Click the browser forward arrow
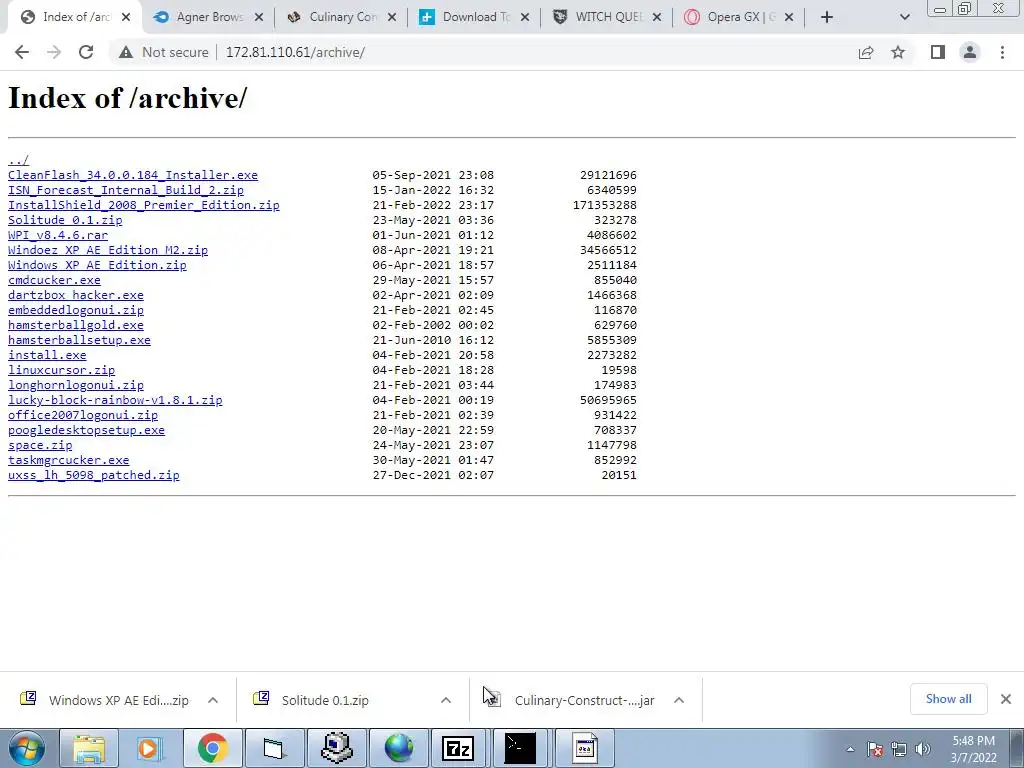1024x768 pixels. [54, 52]
